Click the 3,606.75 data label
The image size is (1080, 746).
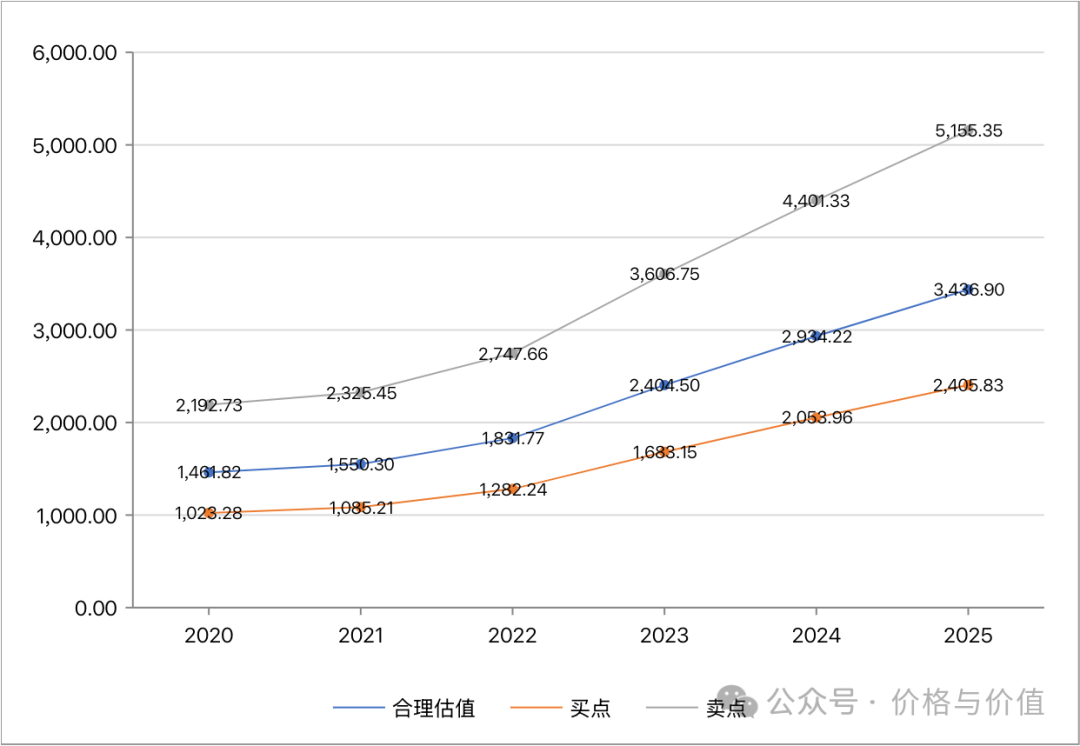click(664, 273)
